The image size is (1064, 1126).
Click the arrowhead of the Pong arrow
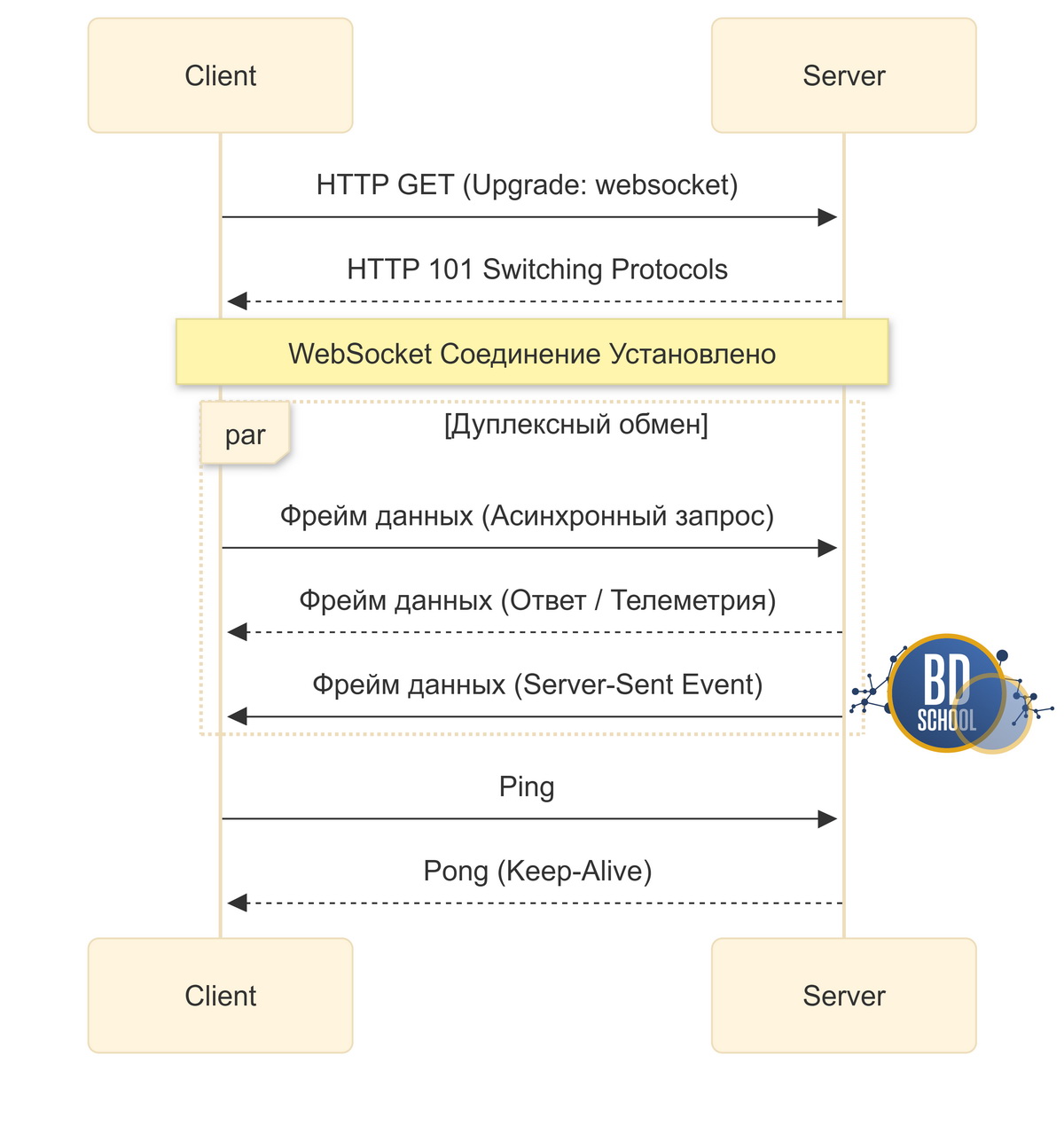tap(237, 903)
